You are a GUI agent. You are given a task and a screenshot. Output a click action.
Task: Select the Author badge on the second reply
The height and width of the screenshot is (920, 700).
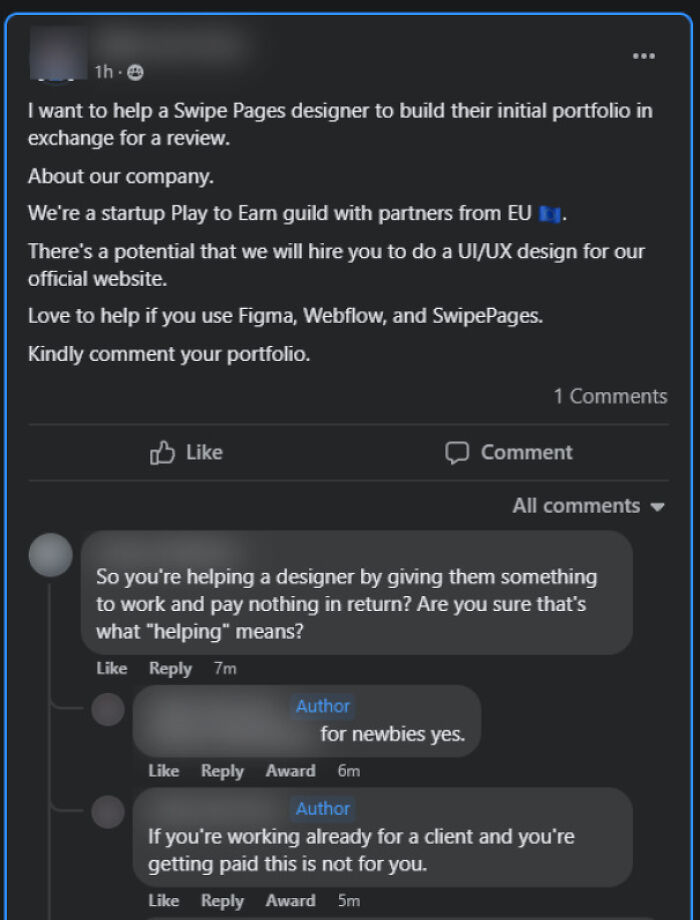[x=323, y=809]
